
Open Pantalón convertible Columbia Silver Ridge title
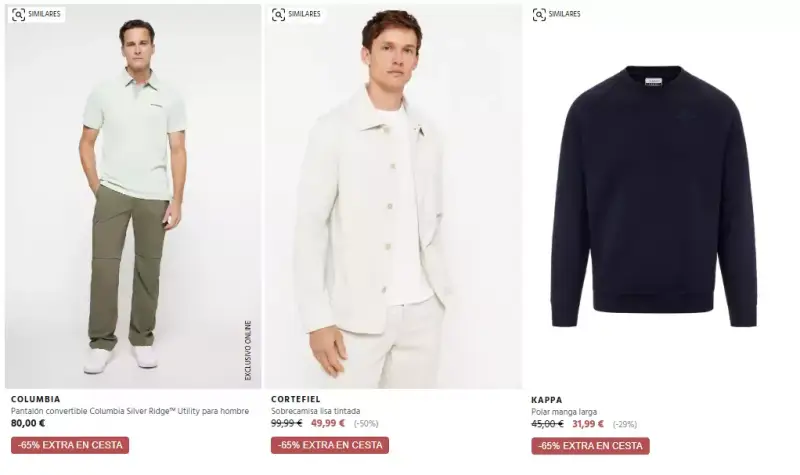click(130, 411)
